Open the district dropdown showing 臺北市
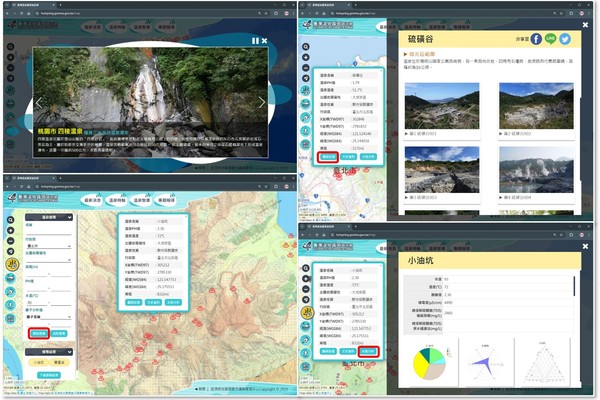Image resolution: width=600 pixels, height=400 pixels. pyautogui.click(x=49, y=246)
